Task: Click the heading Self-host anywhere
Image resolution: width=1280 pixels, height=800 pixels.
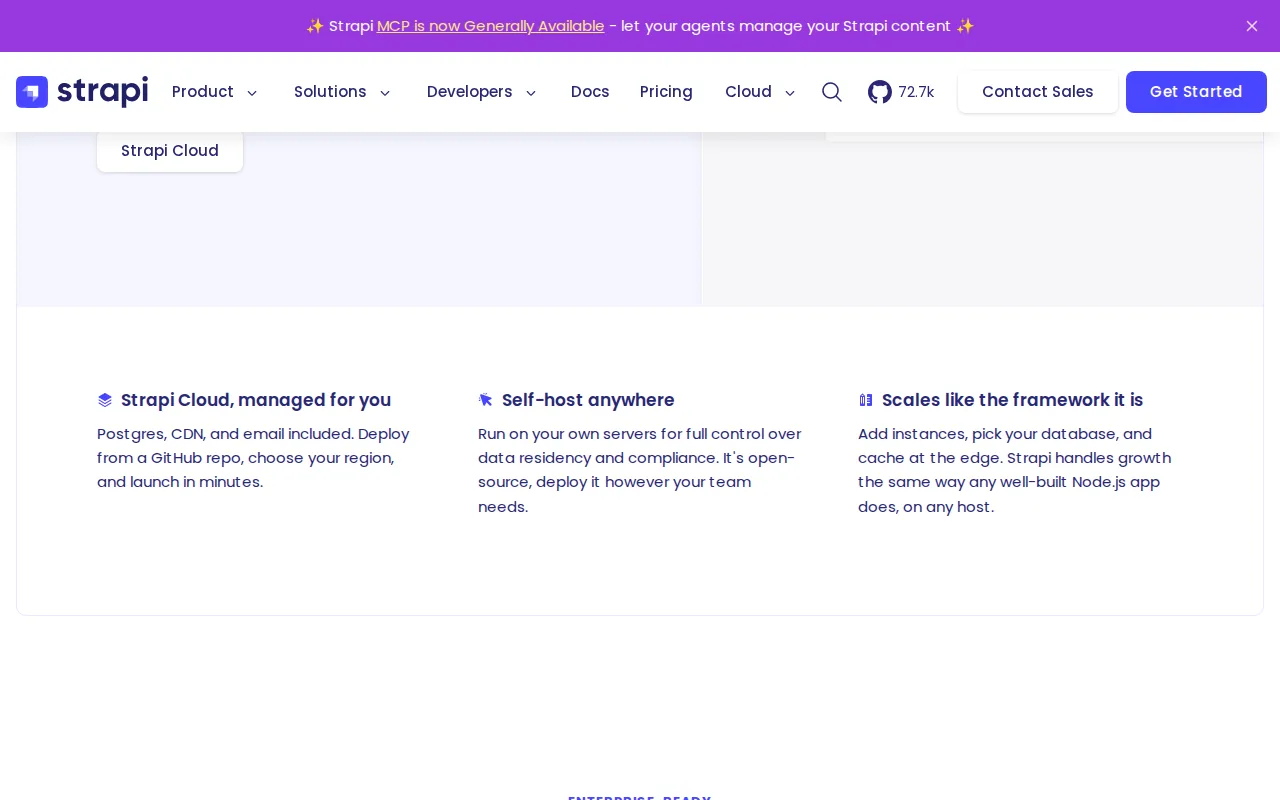Action: [588, 400]
